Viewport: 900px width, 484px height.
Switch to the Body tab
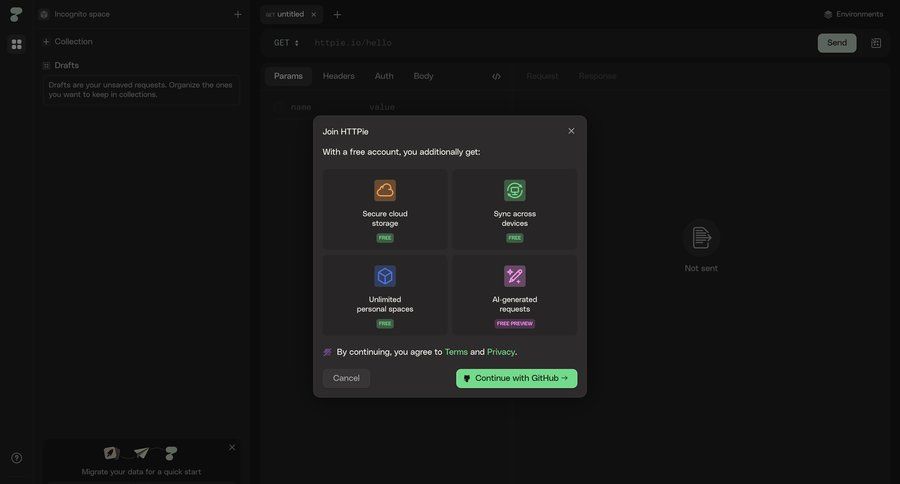424,76
